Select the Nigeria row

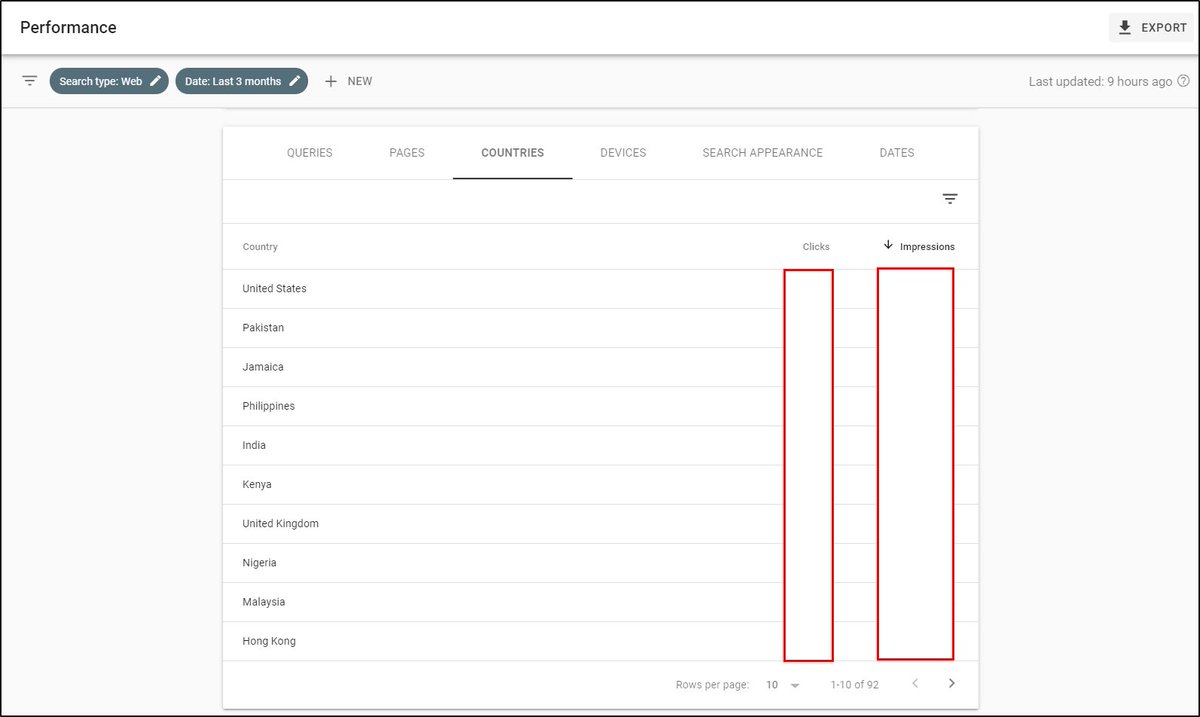[600, 562]
